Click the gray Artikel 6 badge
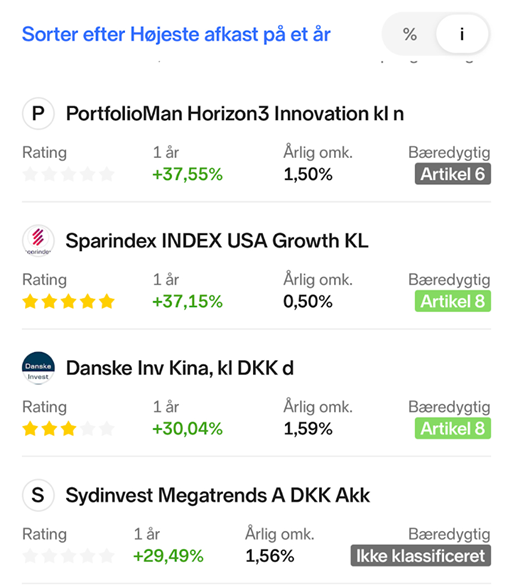Image resolution: width=513 pixels, height=586 pixels. click(452, 174)
